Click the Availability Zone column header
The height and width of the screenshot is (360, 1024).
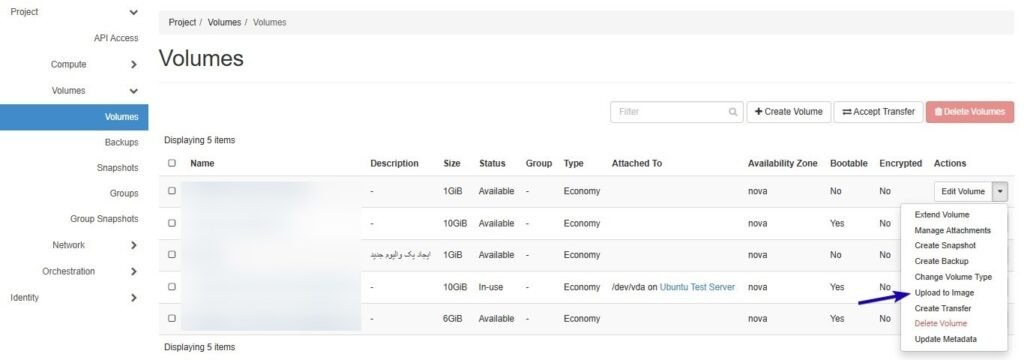pyautogui.click(x=782, y=163)
